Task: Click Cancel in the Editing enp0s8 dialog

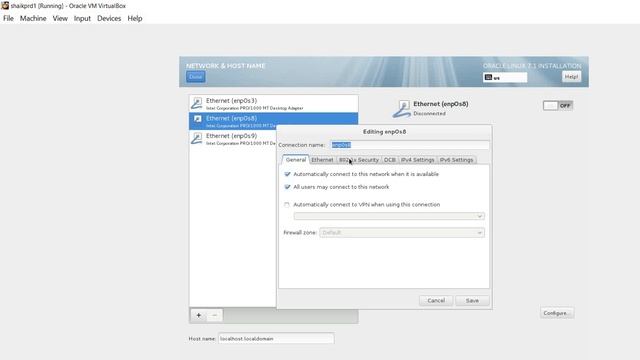Action: click(436, 300)
